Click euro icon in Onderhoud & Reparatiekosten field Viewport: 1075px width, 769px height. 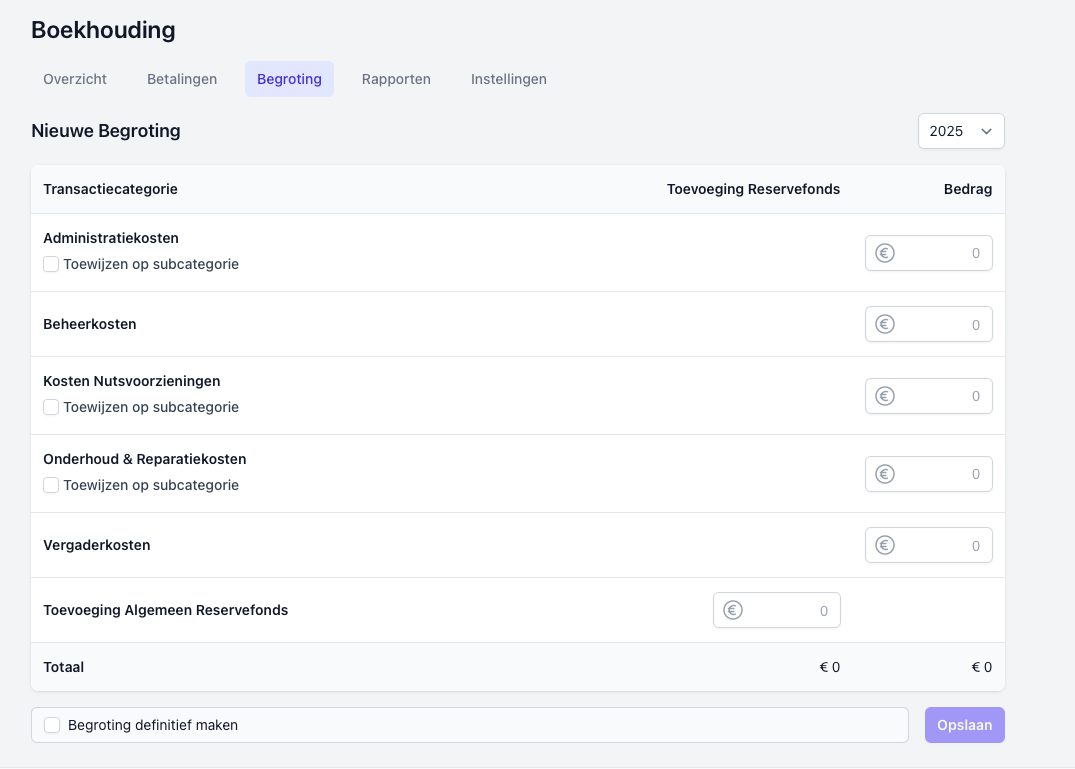point(884,474)
